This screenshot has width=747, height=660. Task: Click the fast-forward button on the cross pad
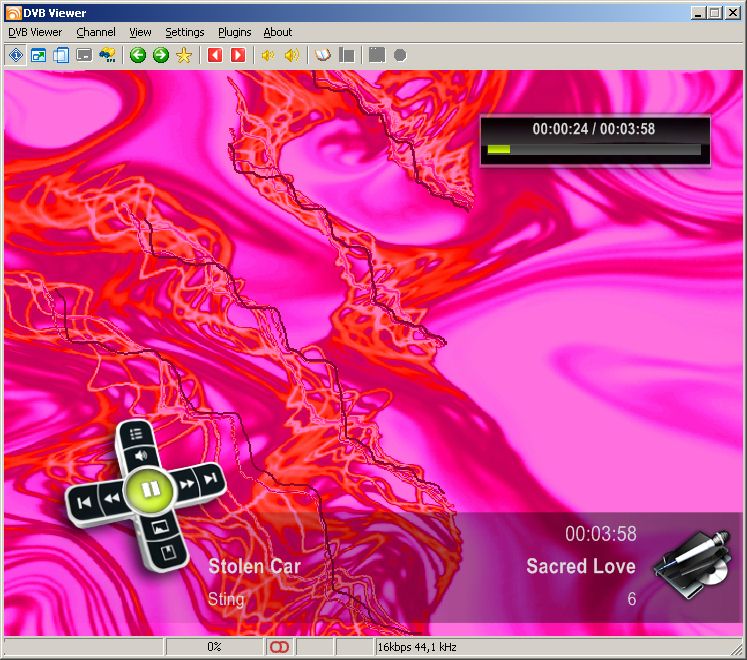(187, 485)
